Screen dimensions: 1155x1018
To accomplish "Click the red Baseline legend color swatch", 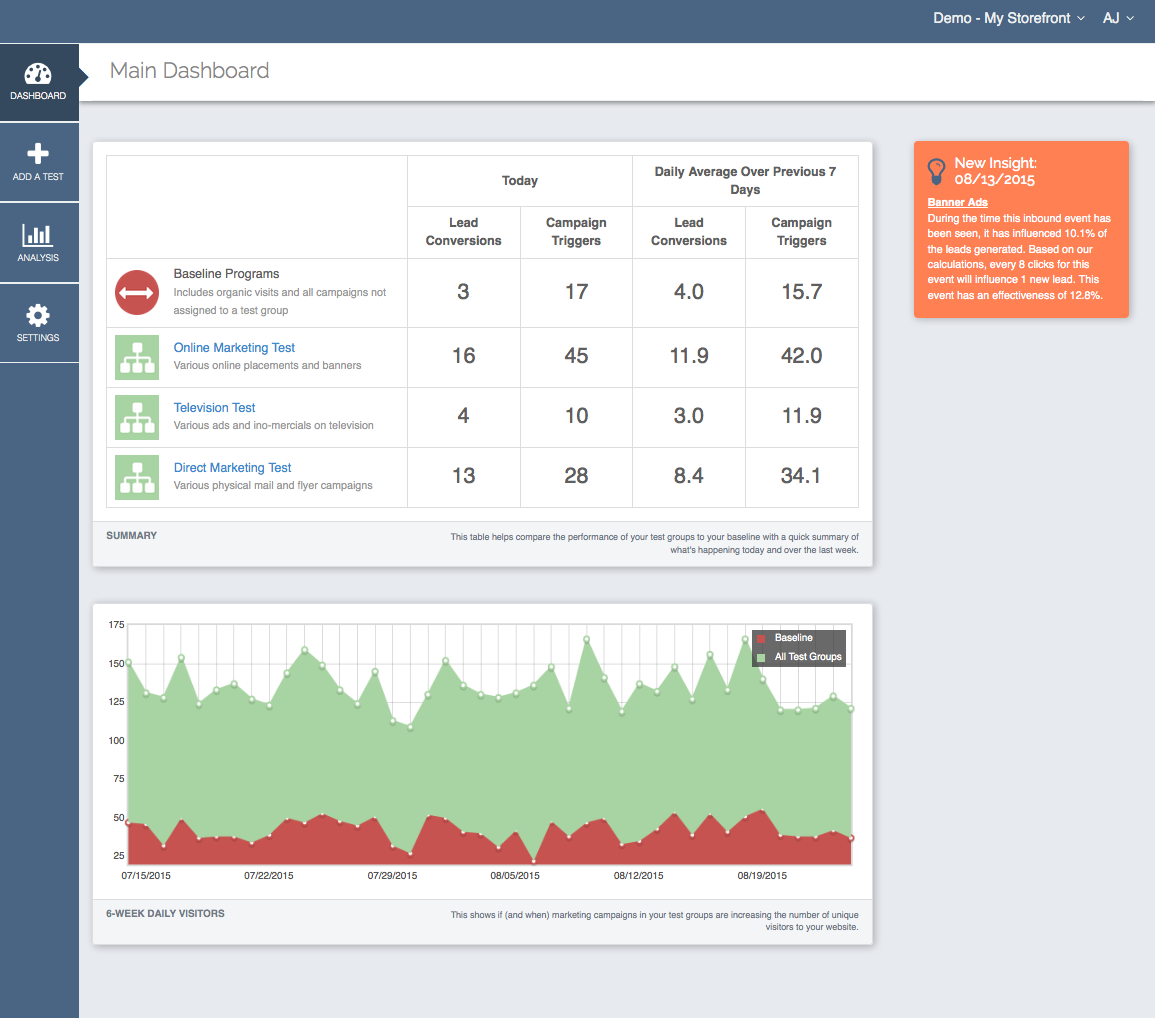I will [x=762, y=639].
